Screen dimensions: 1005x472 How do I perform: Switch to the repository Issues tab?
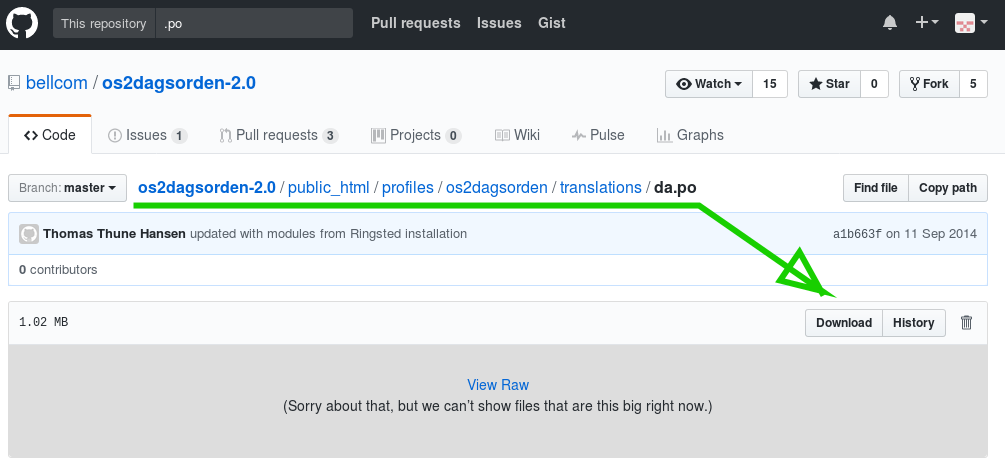147,135
